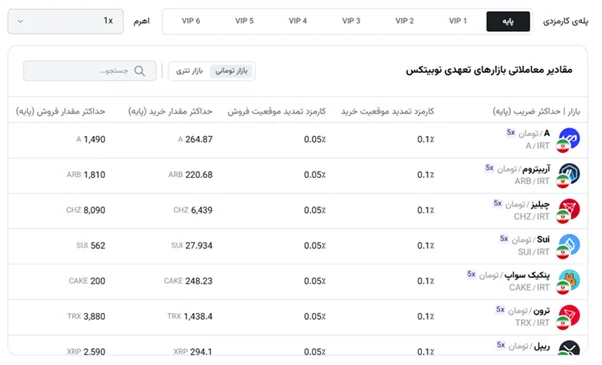Click heading مقادیر معاملاتی بازارهای تعهدی نوبیتکس
Image resolution: width=602 pixels, height=365 pixels.
pos(489,70)
